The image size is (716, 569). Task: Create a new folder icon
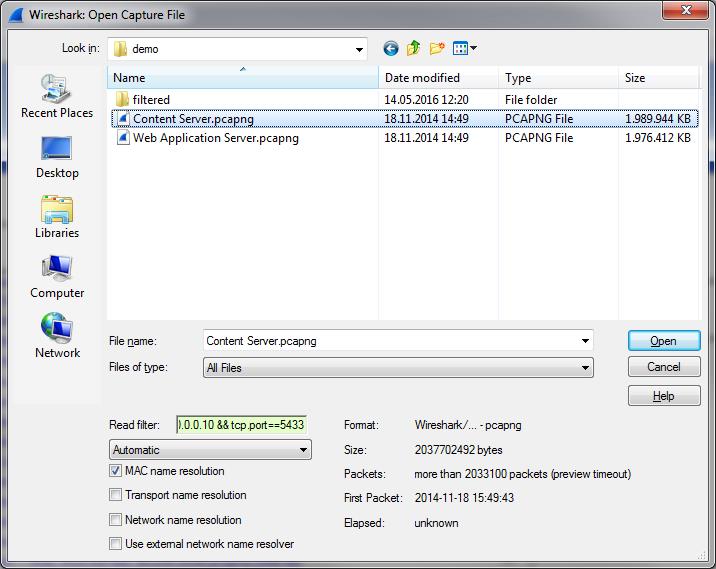pos(437,48)
